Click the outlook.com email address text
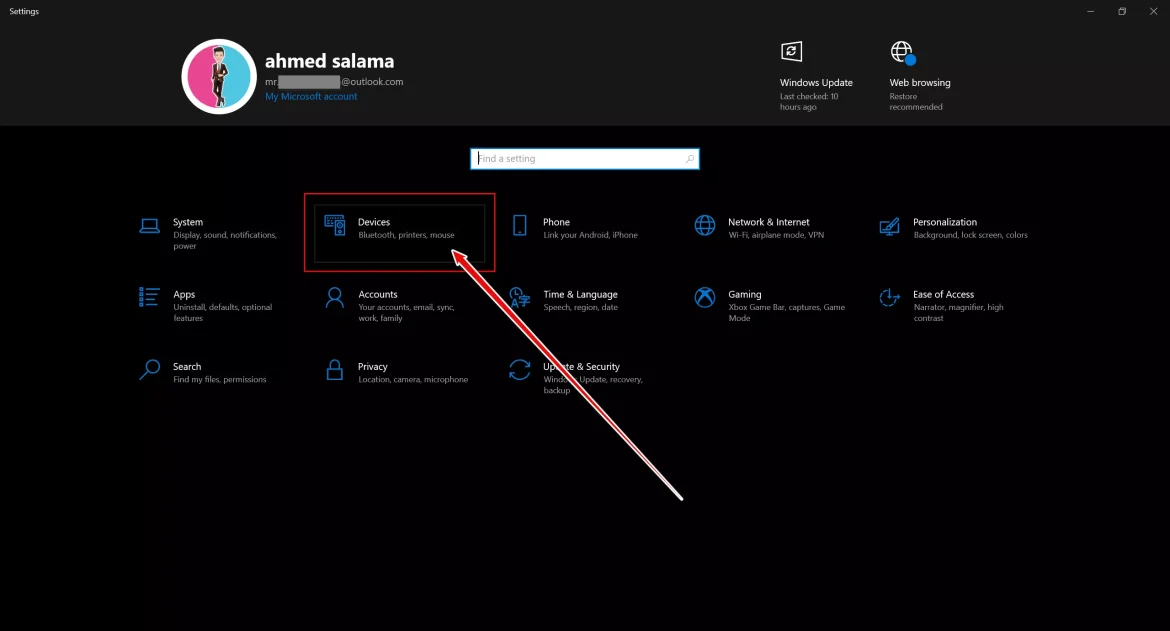The image size is (1170, 631). pos(334,82)
